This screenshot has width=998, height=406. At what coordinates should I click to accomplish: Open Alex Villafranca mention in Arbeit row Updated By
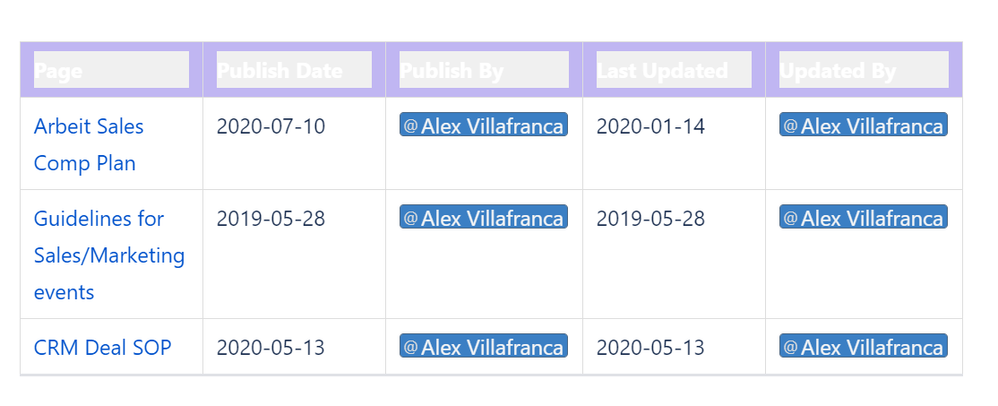point(864,125)
